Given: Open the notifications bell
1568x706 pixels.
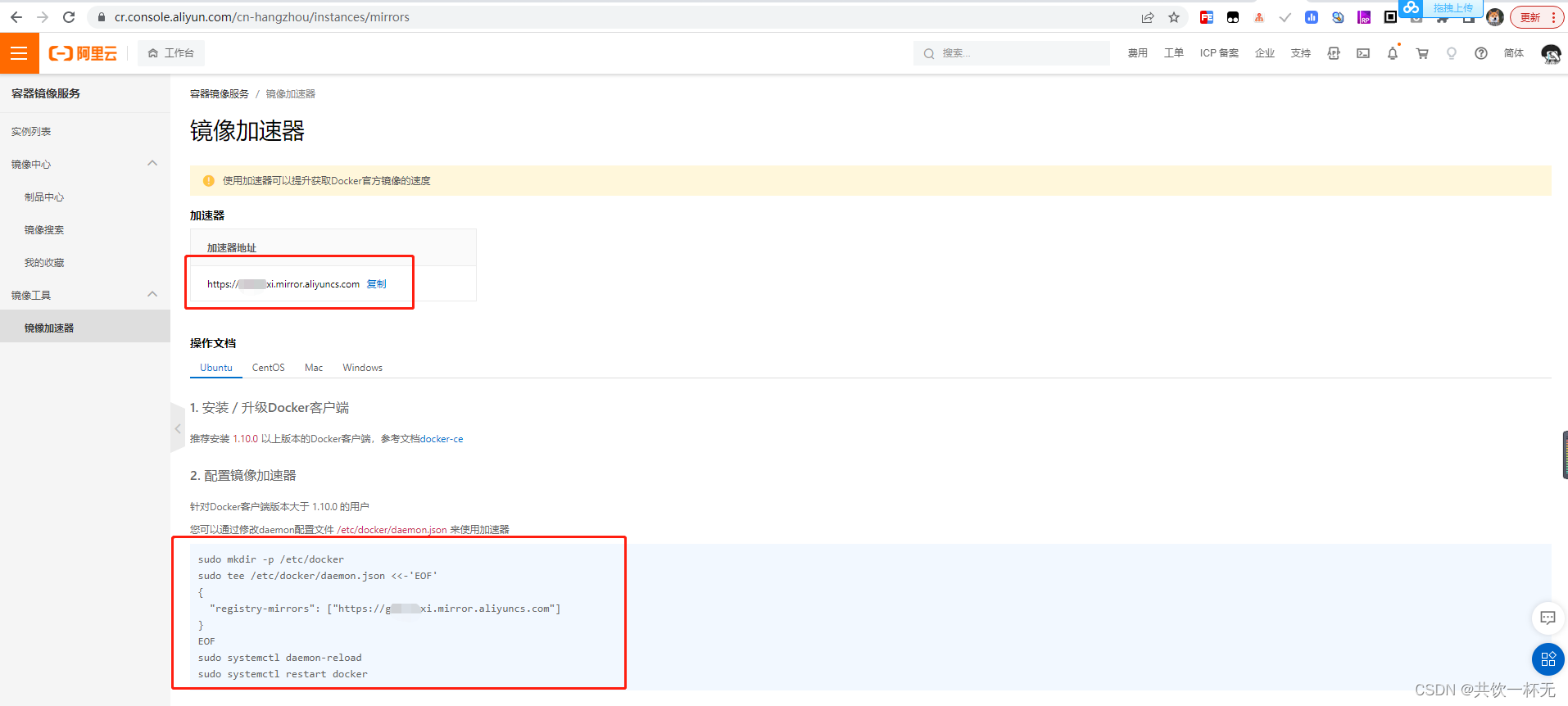Looking at the screenshot, I should [1393, 53].
